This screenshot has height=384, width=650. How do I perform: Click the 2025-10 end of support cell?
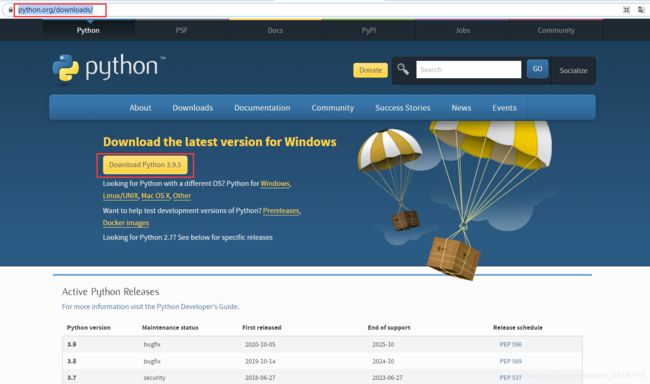coord(383,345)
